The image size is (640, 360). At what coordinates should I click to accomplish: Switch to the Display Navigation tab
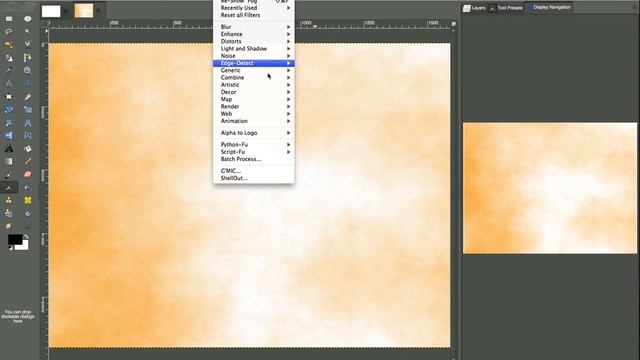pos(549,7)
